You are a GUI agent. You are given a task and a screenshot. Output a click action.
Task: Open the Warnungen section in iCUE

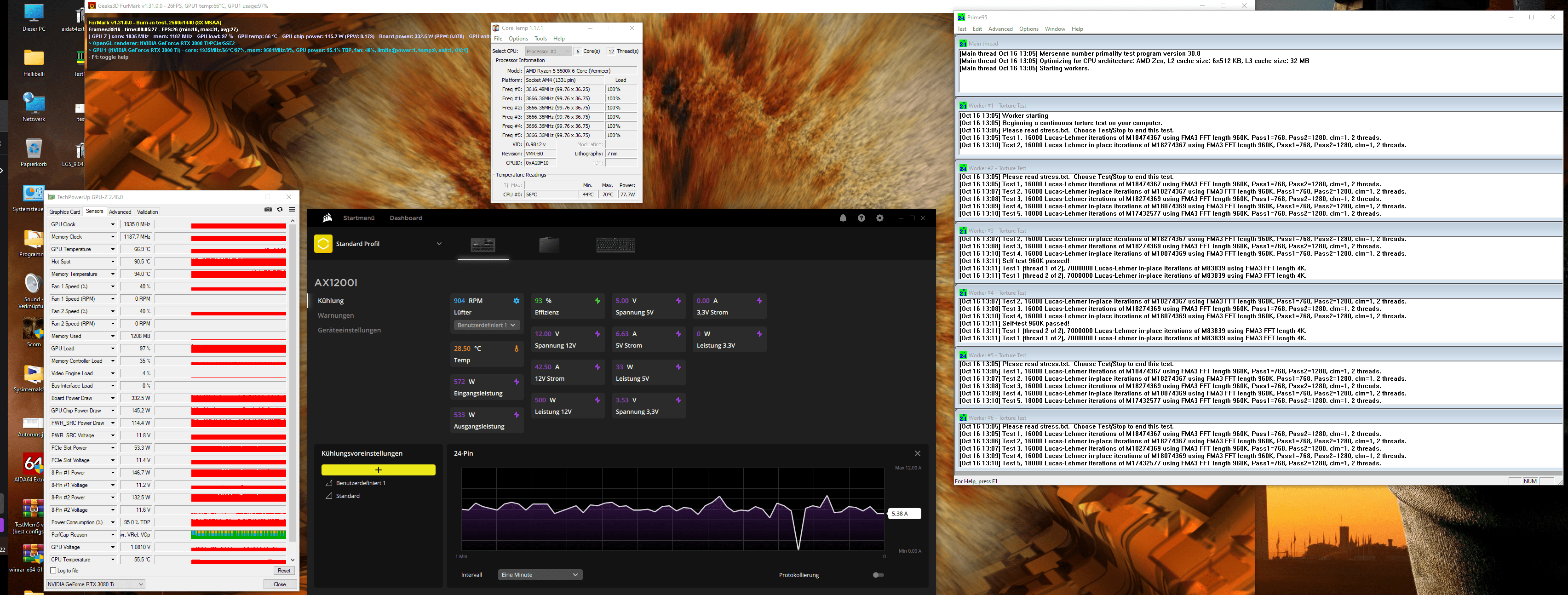[x=335, y=315]
